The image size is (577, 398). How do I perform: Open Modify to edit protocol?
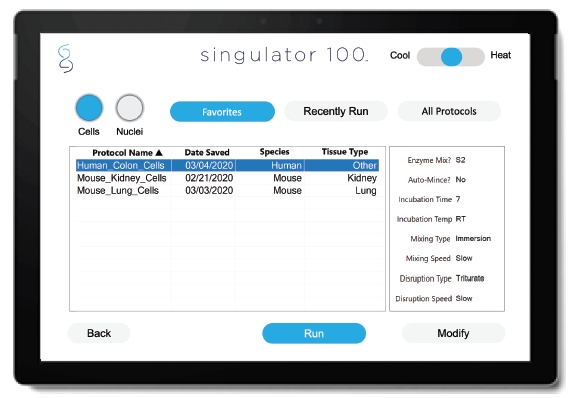pos(453,333)
